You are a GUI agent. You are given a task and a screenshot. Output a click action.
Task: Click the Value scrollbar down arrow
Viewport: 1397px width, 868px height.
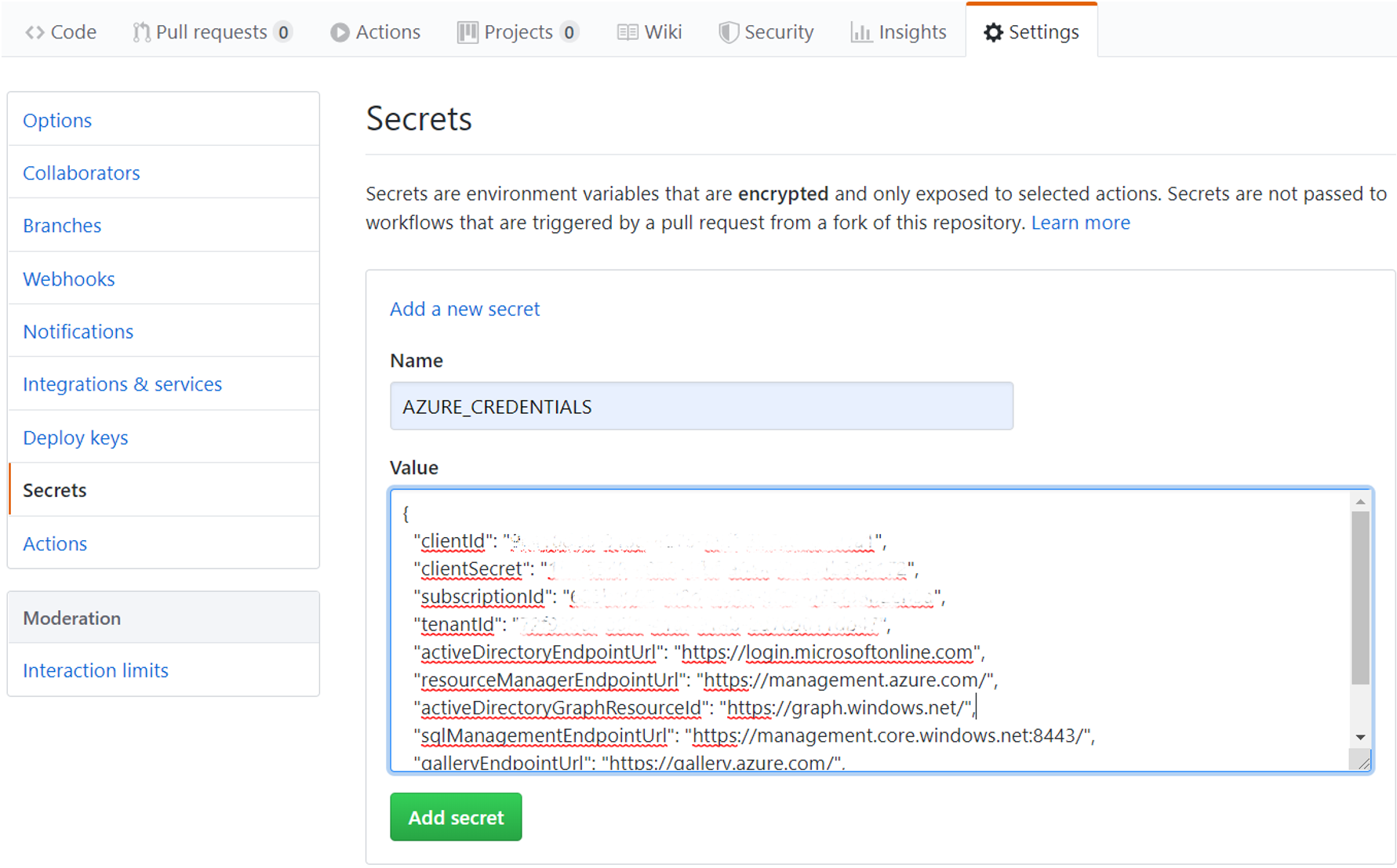[1360, 737]
